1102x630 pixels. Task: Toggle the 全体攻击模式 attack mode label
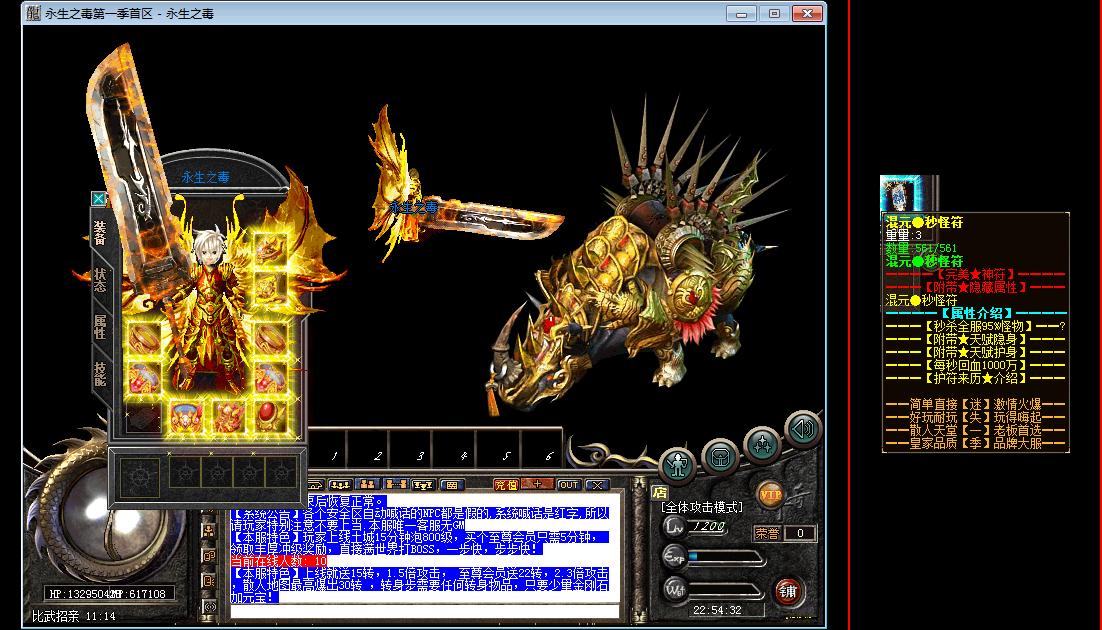coord(701,507)
